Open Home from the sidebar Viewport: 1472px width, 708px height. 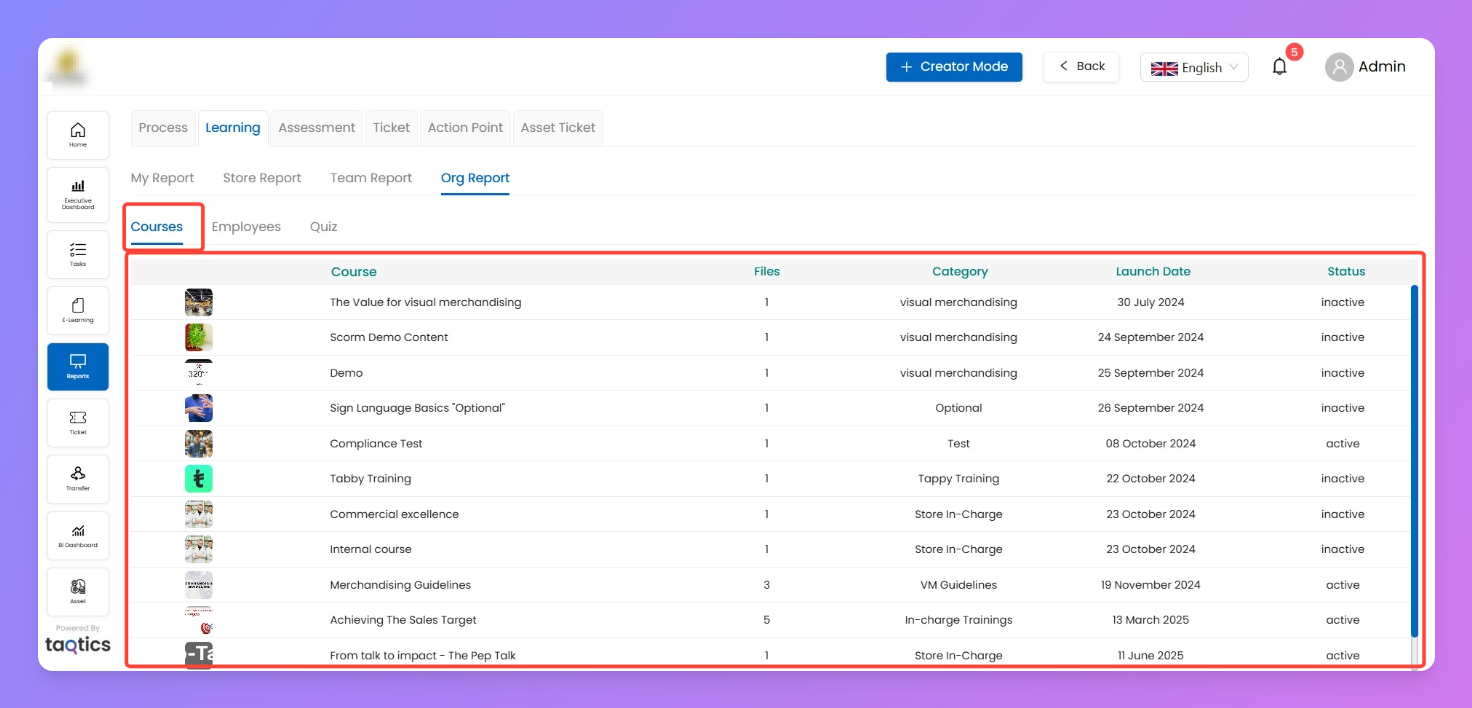[x=78, y=135]
